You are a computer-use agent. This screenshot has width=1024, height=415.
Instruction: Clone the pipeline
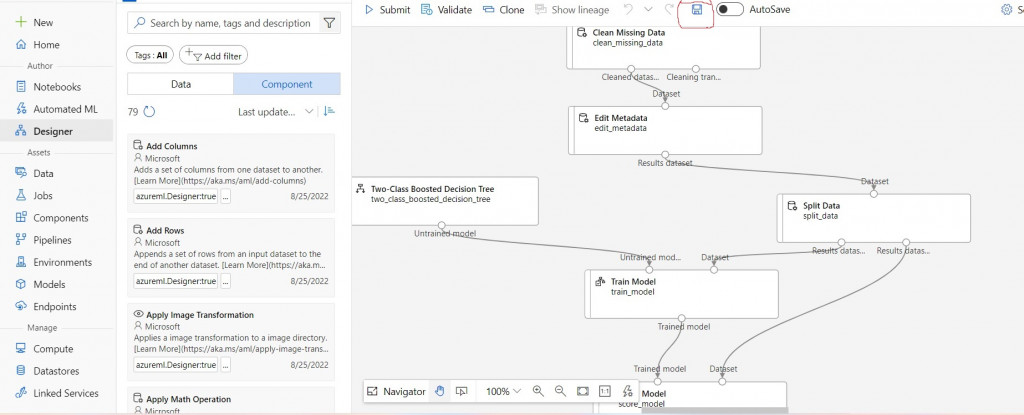click(x=504, y=10)
